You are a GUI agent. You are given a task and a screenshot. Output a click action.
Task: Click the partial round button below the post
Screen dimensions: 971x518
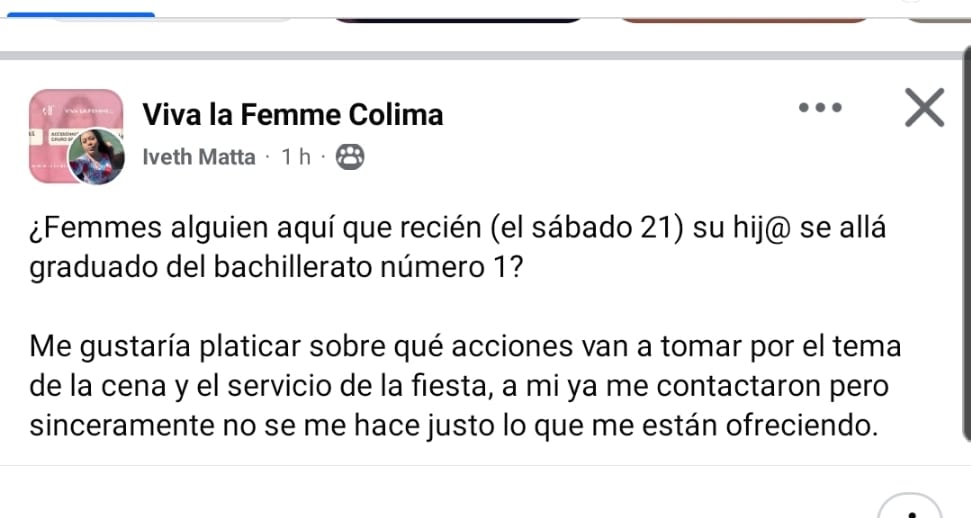[x=909, y=507]
